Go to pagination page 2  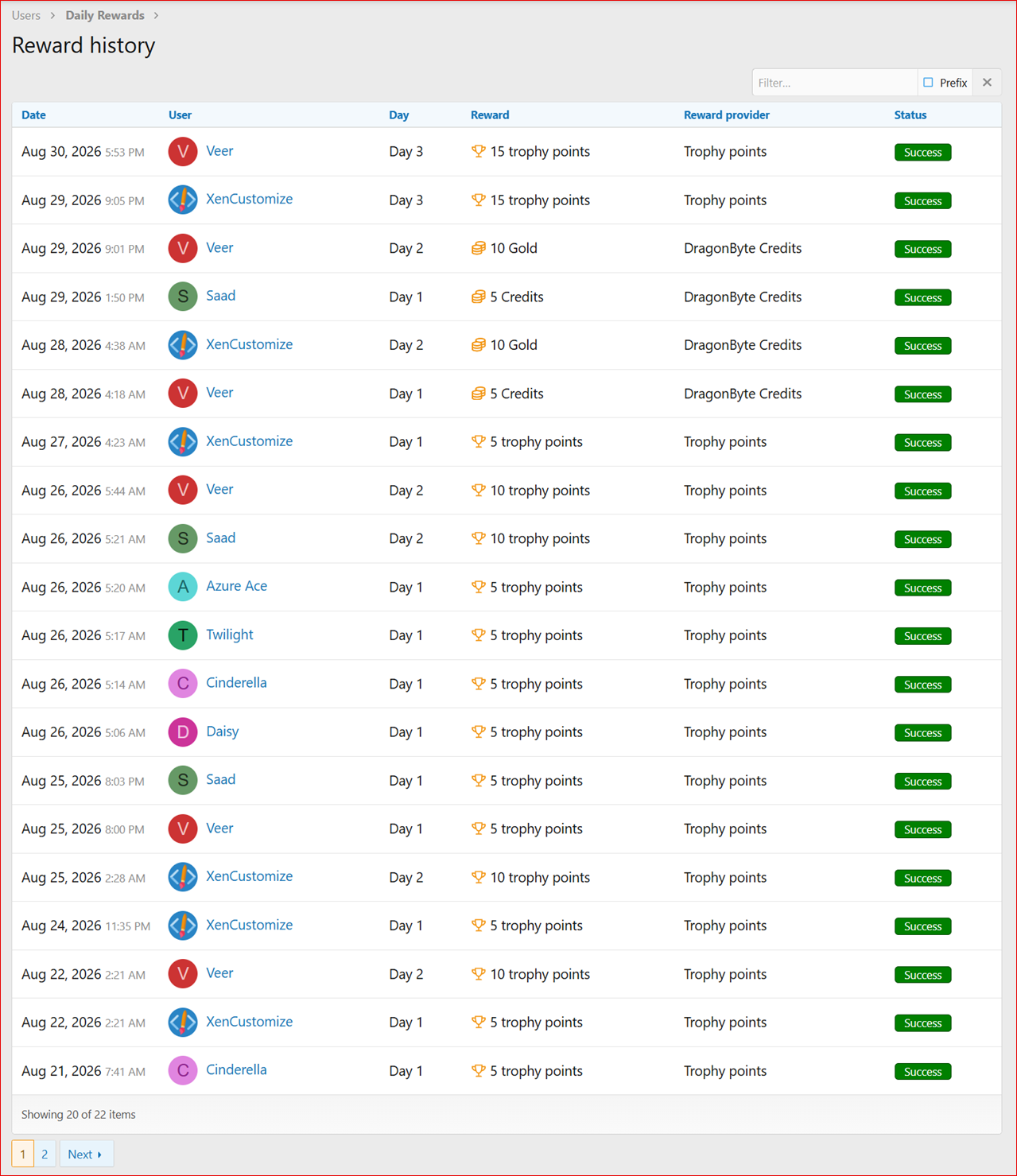[x=45, y=1155]
